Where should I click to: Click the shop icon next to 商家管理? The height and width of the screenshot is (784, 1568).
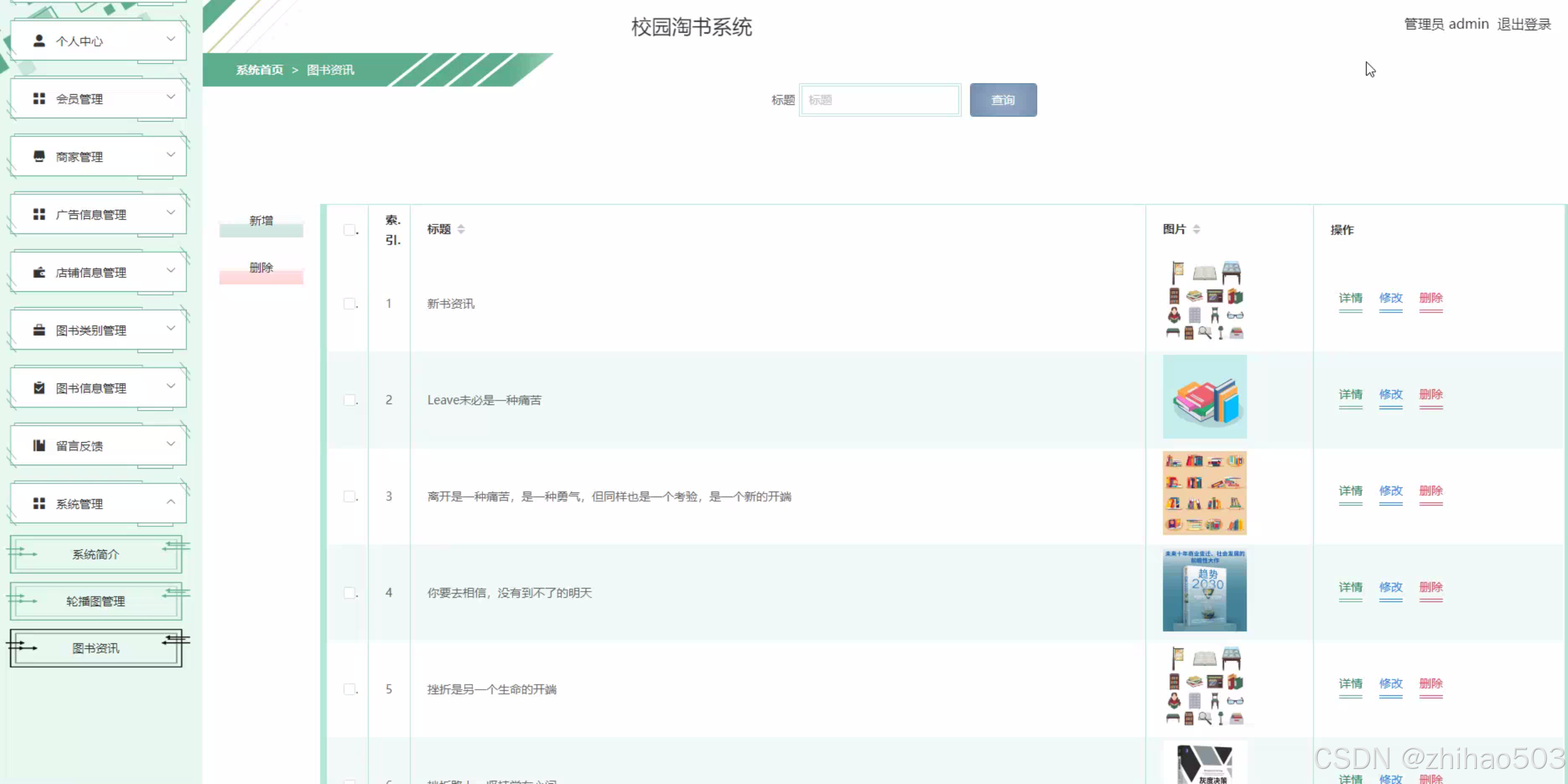[39, 156]
